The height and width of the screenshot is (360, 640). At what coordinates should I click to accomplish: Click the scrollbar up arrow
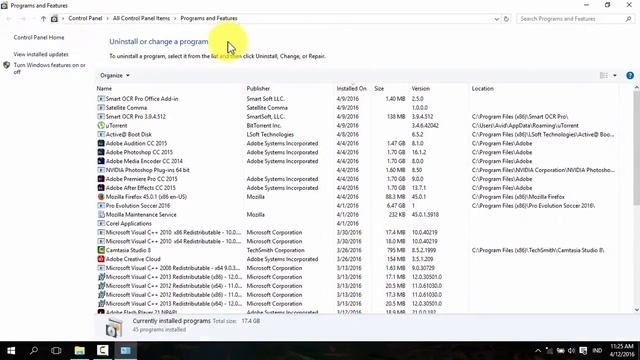(636, 88)
